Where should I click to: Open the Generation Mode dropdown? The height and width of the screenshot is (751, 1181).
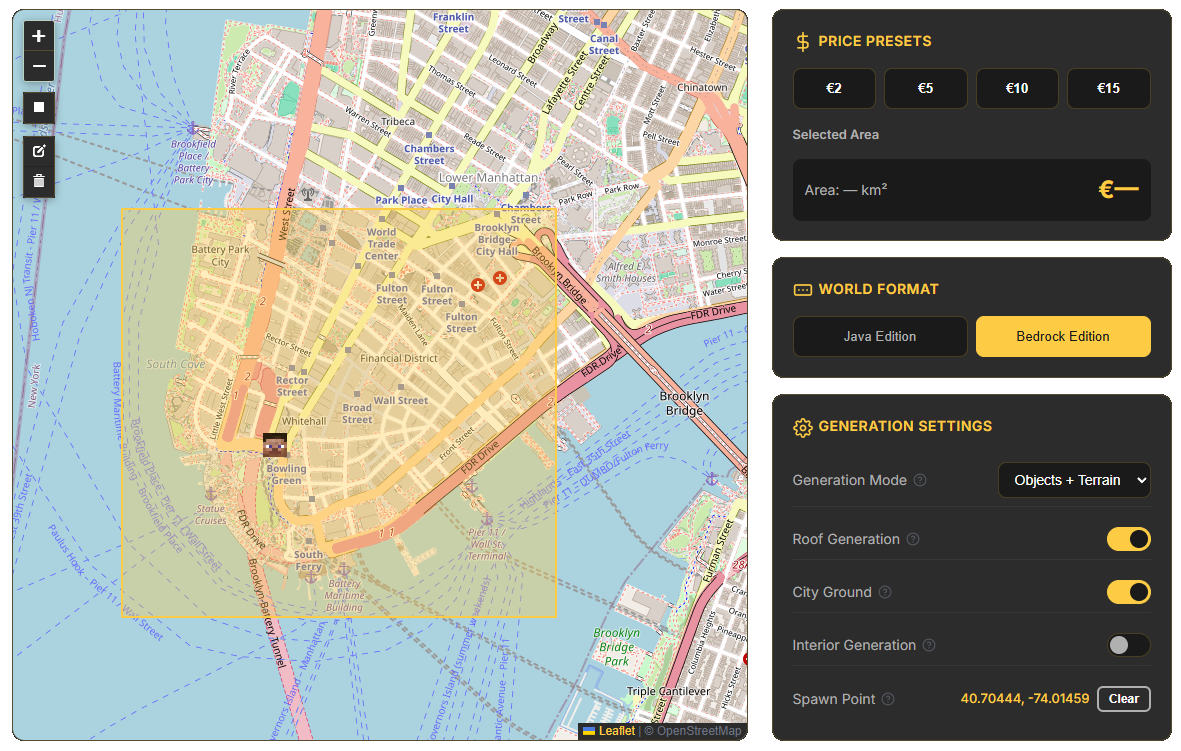[1074, 480]
